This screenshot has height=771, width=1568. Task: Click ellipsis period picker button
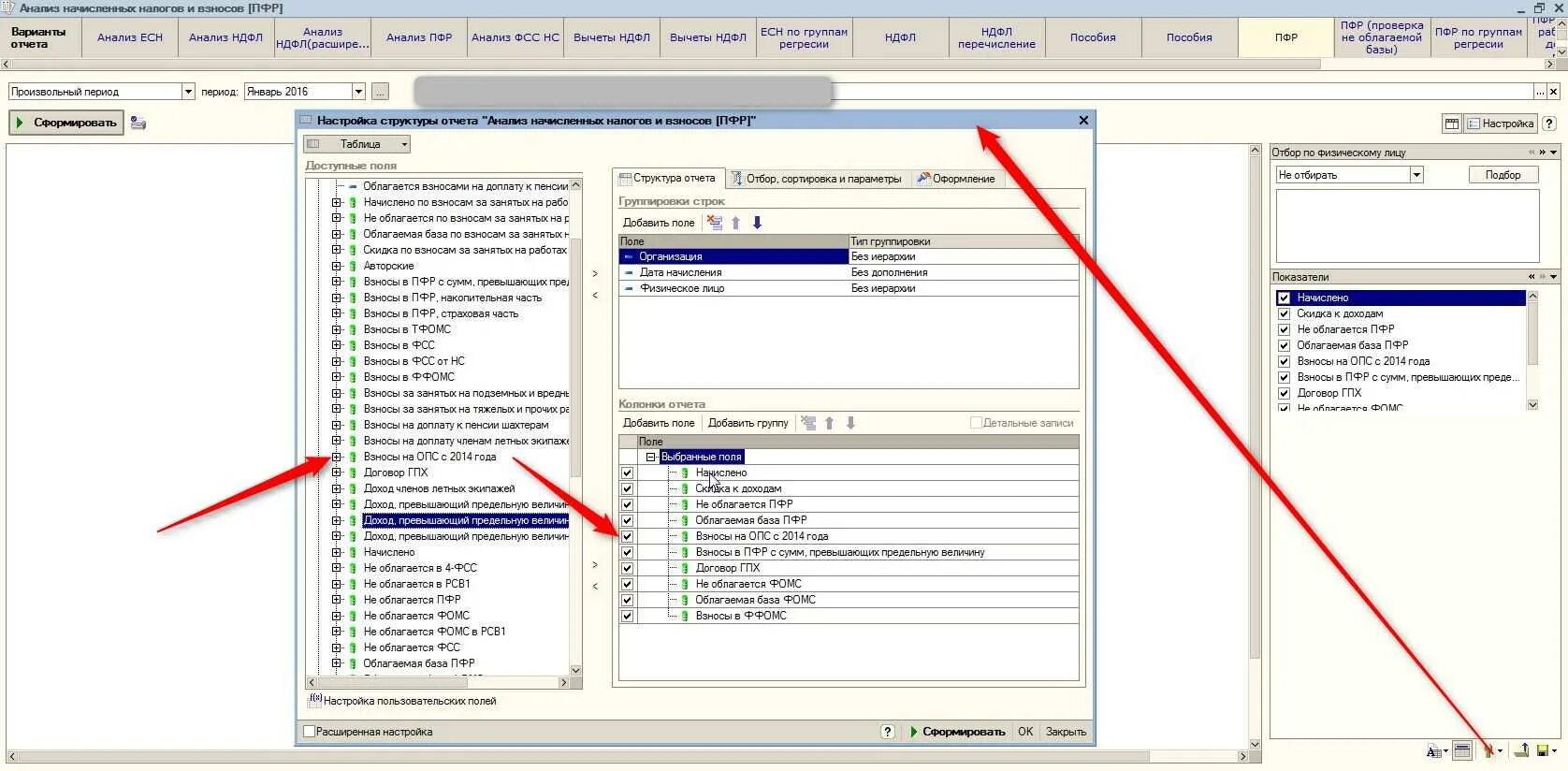click(x=380, y=92)
